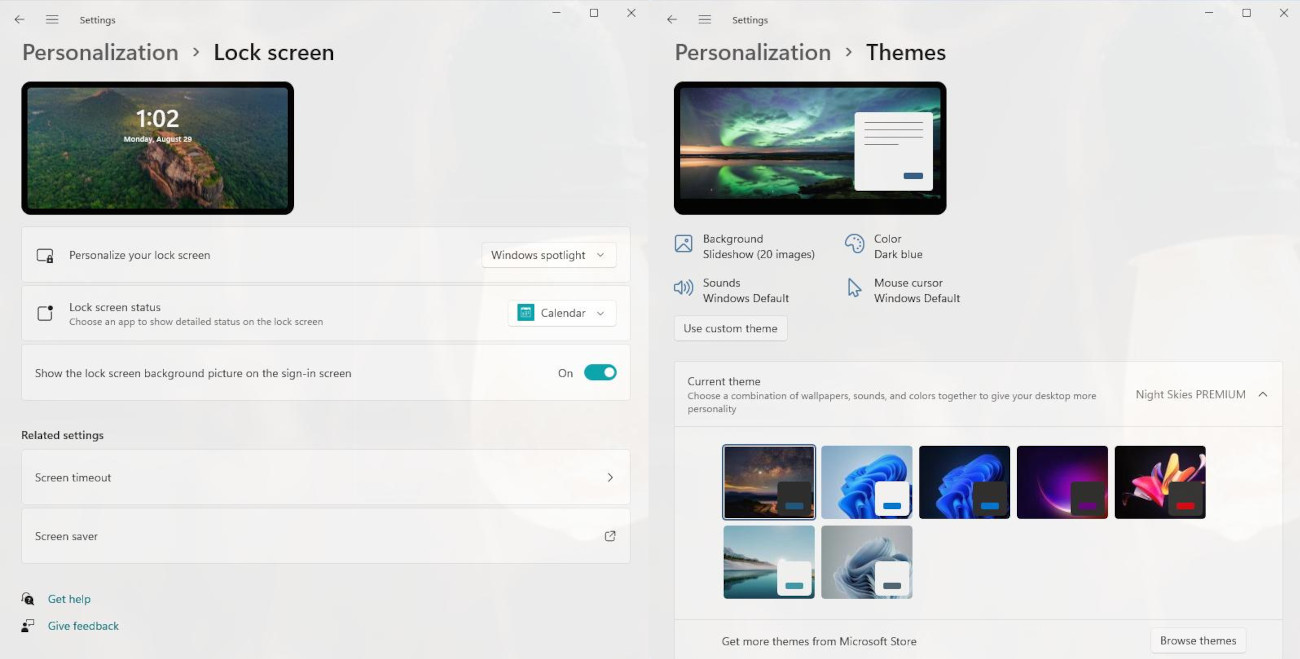Image resolution: width=1300 pixels, height=659 pixels.
Task: Select the Night Skies starry theme thumbnail
Action: tap(769, 482)
